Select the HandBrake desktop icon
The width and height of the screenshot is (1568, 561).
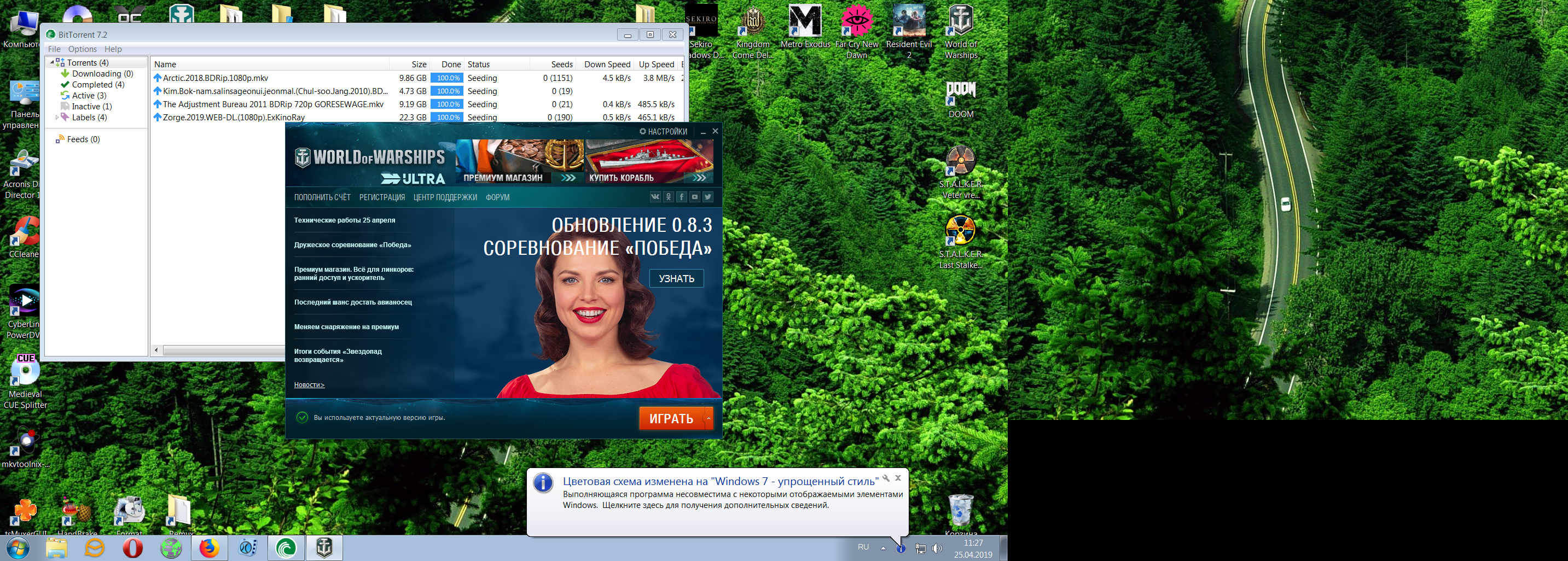click(x=77, y=516)
